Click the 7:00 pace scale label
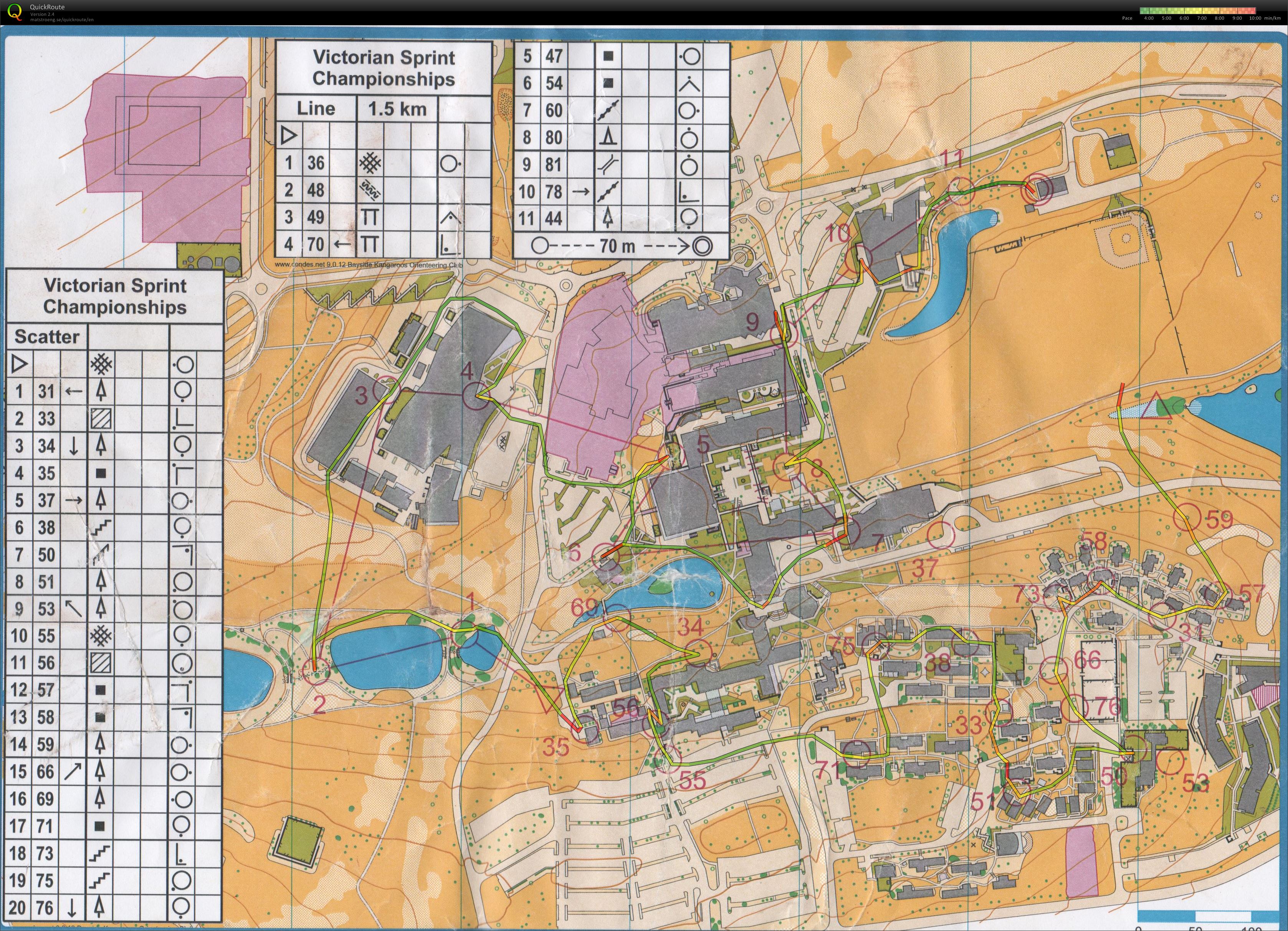The image size is (1288, 931). [x=1202, y=18]
